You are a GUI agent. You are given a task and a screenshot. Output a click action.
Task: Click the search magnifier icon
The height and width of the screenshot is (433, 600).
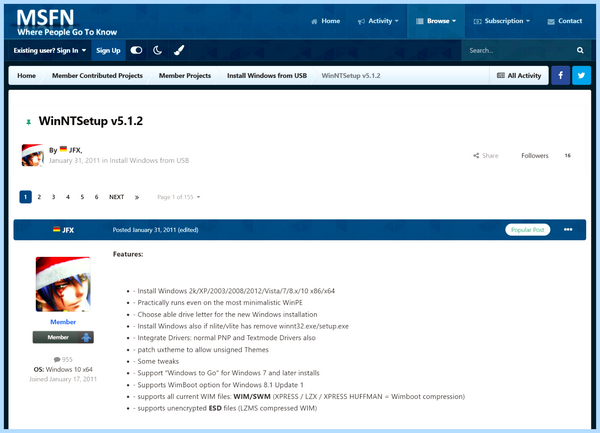[x=580, y=50]
